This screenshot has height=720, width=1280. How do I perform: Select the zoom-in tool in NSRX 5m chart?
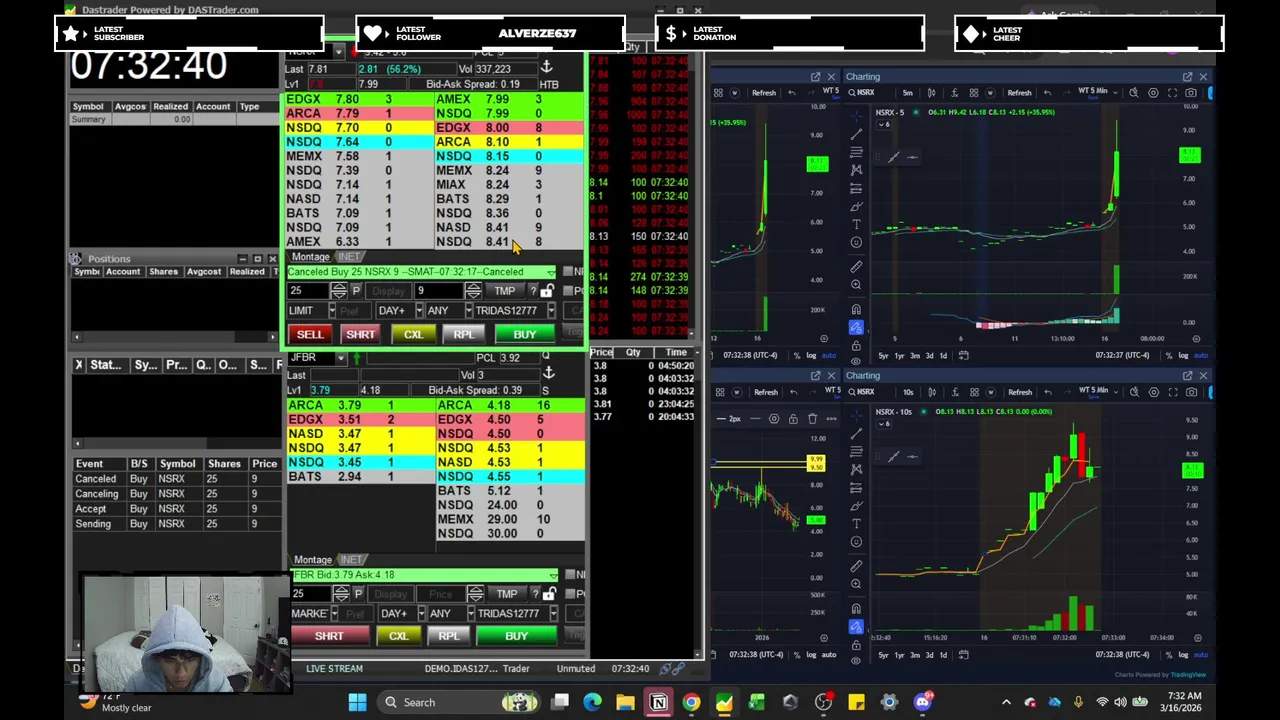pyautogui.click(x=856, y=285)
